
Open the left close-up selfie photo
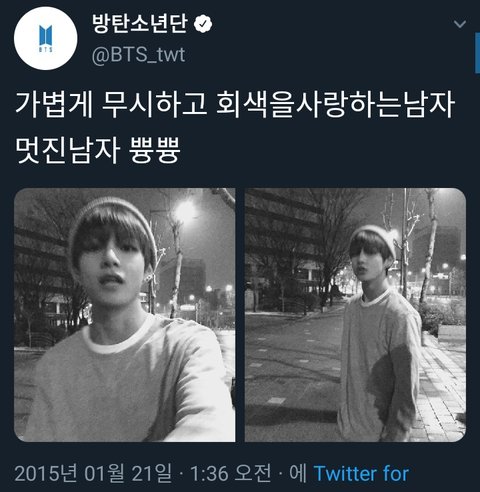(125, 315)
